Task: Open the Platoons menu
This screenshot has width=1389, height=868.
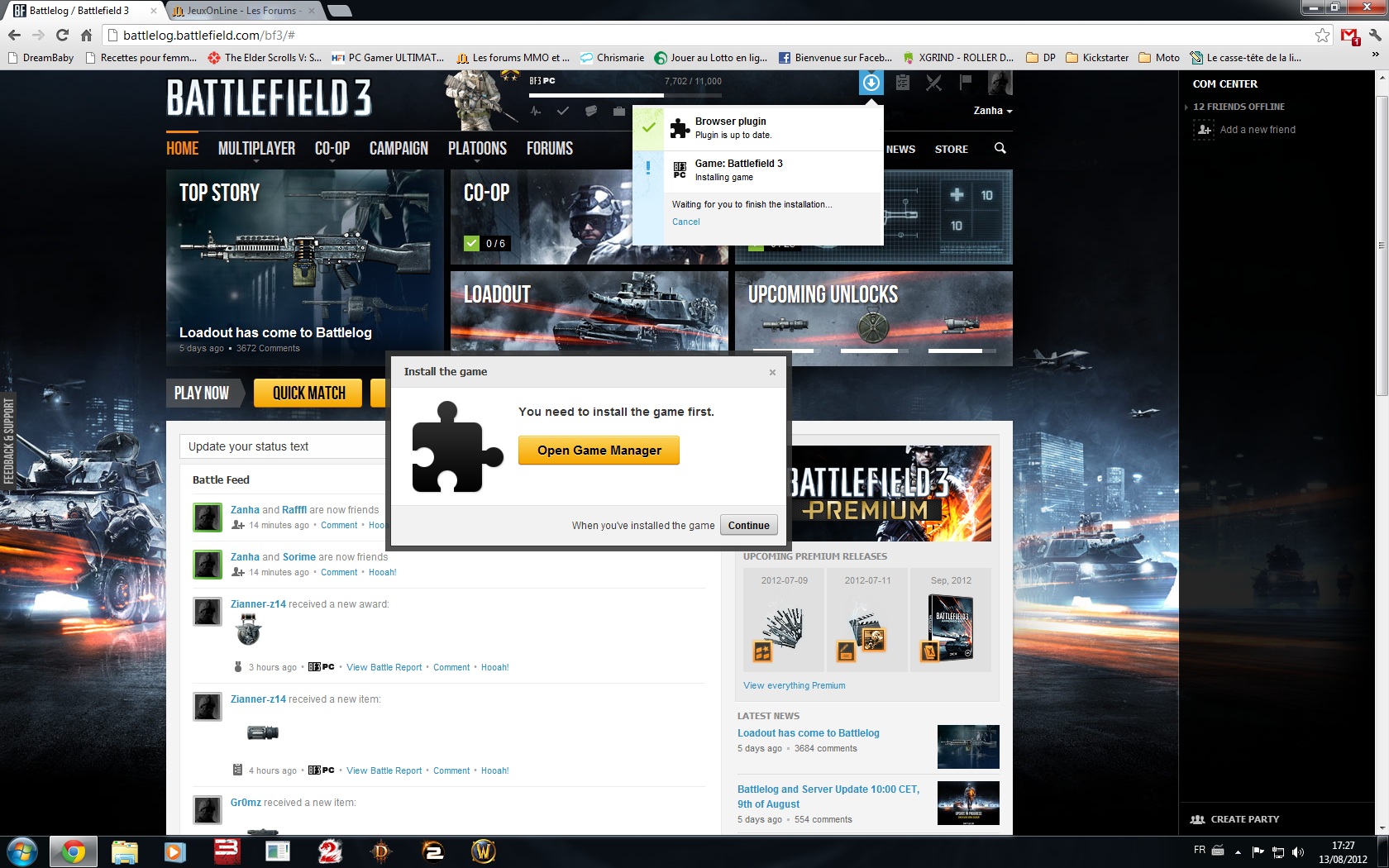Action: tap(477, 148)
